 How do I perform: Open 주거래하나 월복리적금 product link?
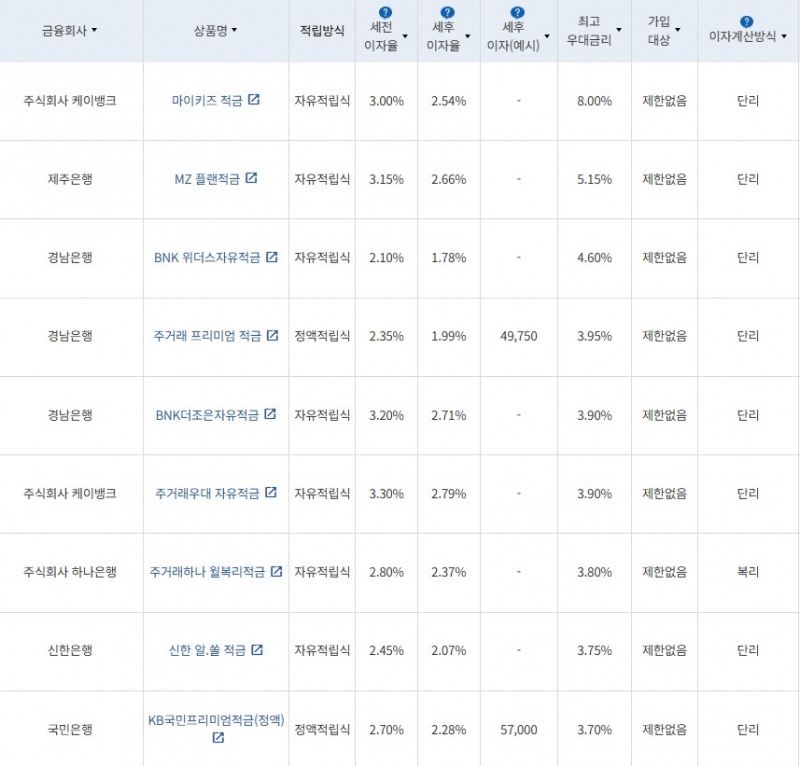[x=207, y=572]
